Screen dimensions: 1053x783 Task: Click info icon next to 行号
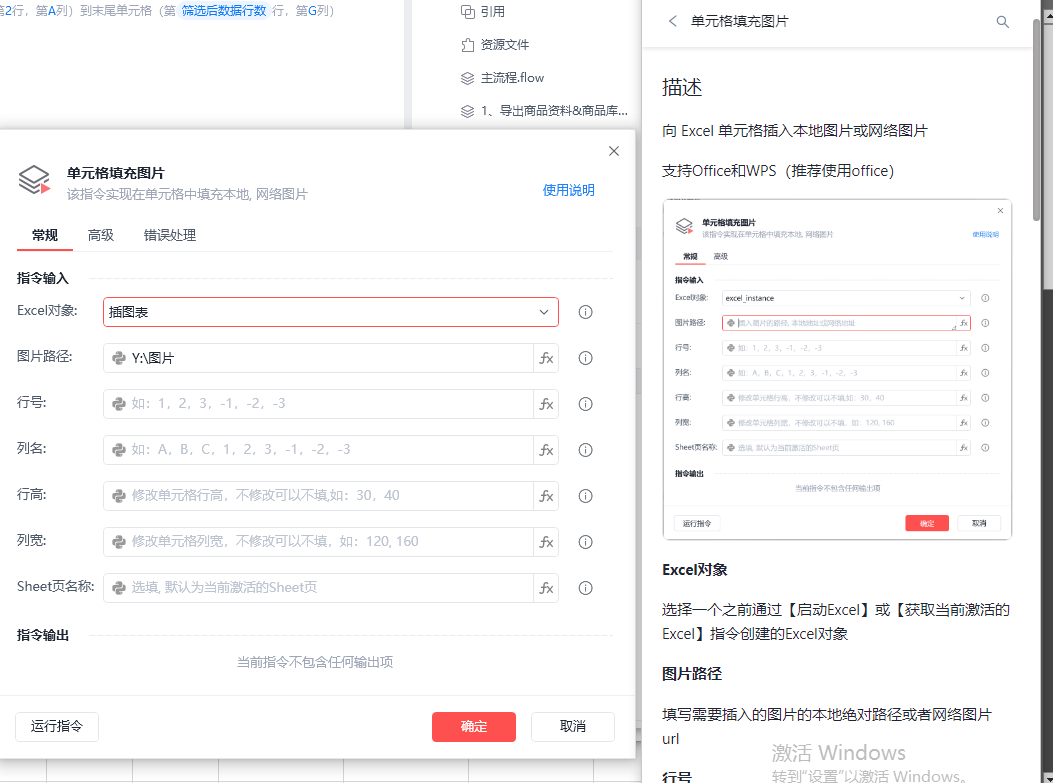[x=586, y=404]
